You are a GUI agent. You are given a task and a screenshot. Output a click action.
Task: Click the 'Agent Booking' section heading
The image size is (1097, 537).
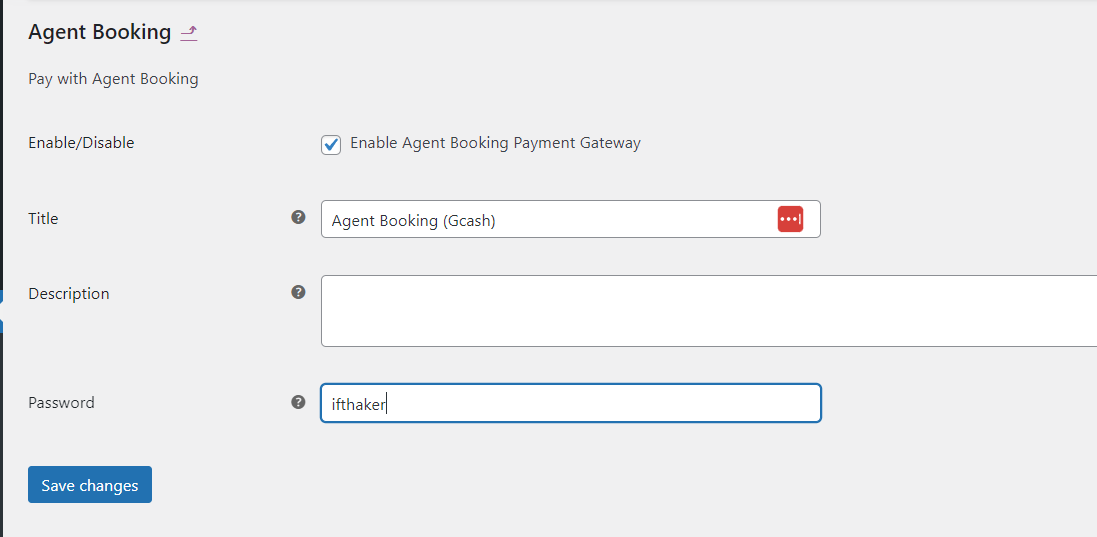coord(99,32)
